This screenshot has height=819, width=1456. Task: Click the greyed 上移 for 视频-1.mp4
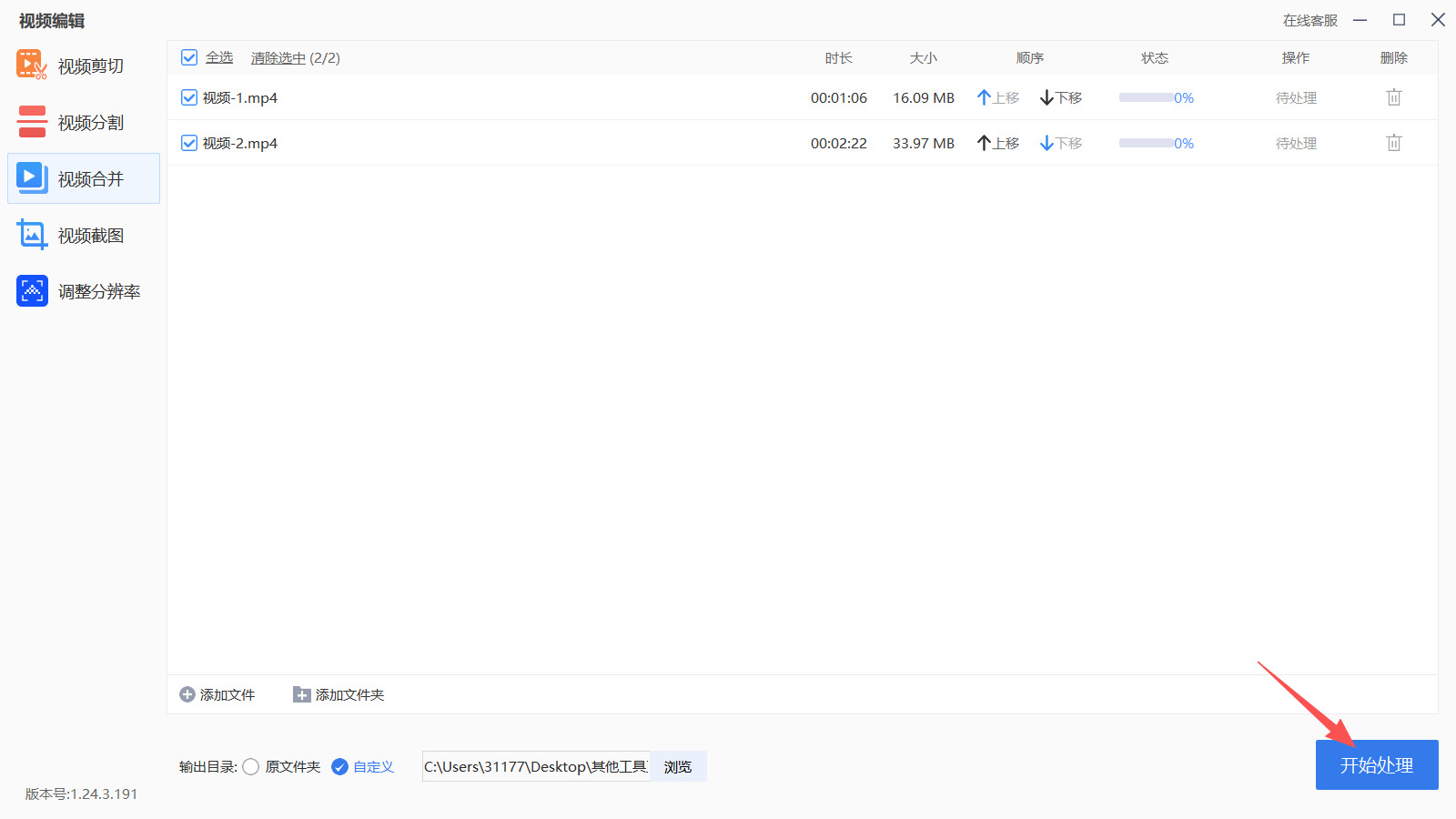coord(998,97)
